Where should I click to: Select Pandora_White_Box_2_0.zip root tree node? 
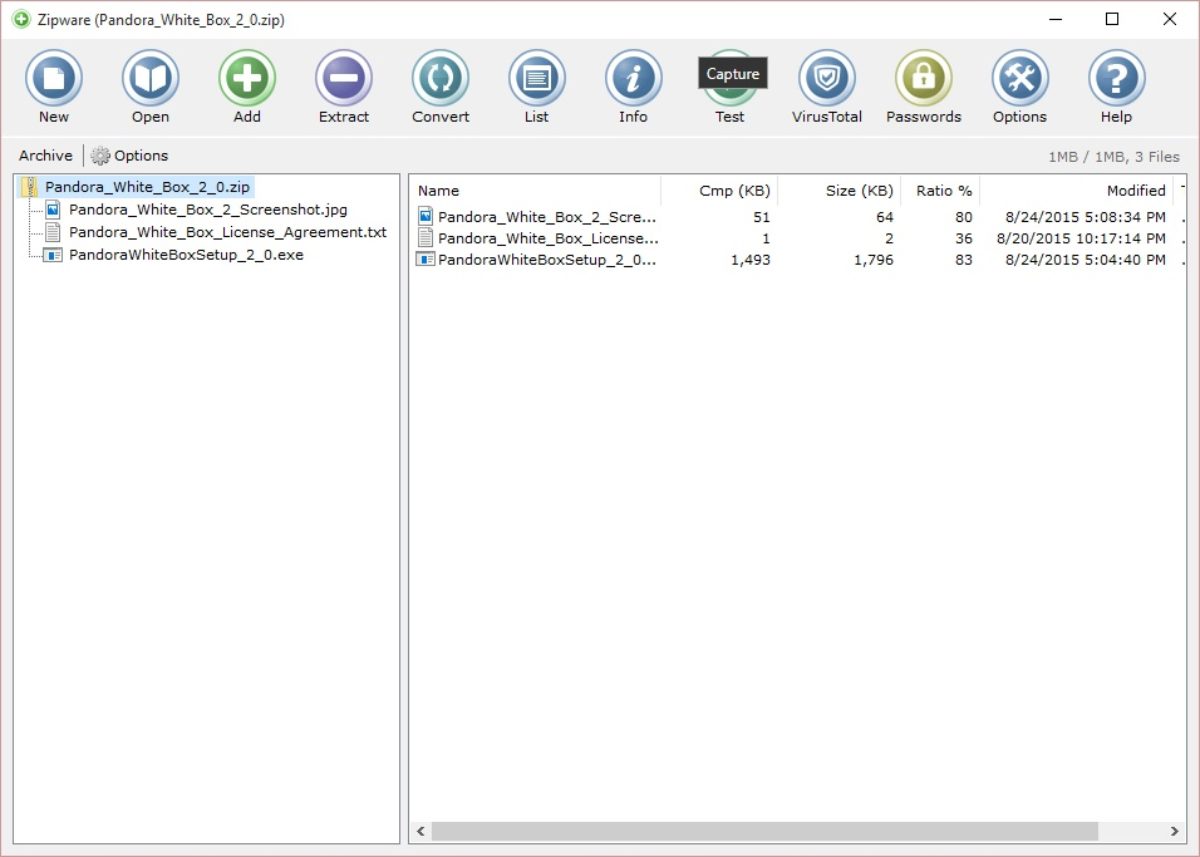pyautogui.click(x=147, y=187)
